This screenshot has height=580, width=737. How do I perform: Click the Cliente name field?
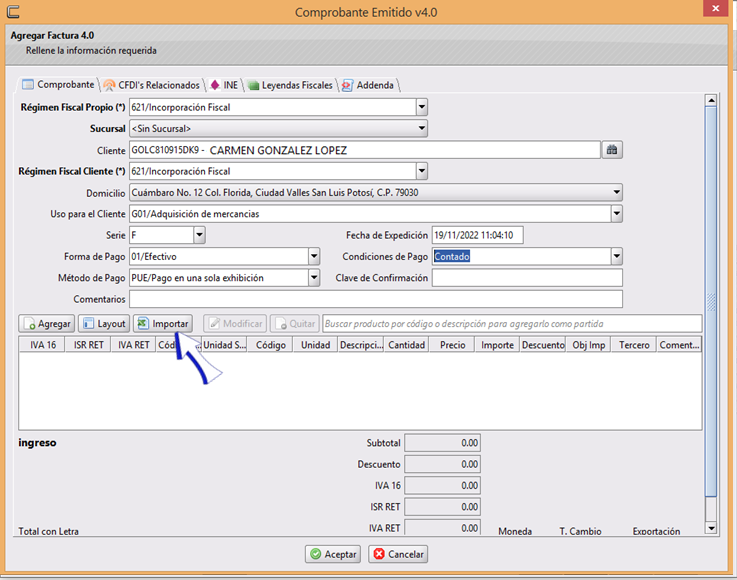365,150
